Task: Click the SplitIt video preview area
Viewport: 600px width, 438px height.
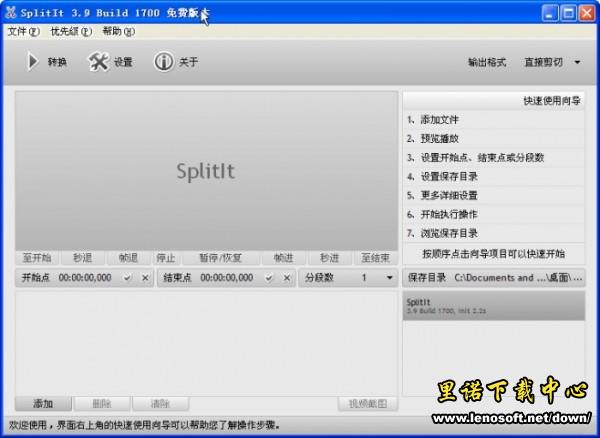Action: click(207, 171)
